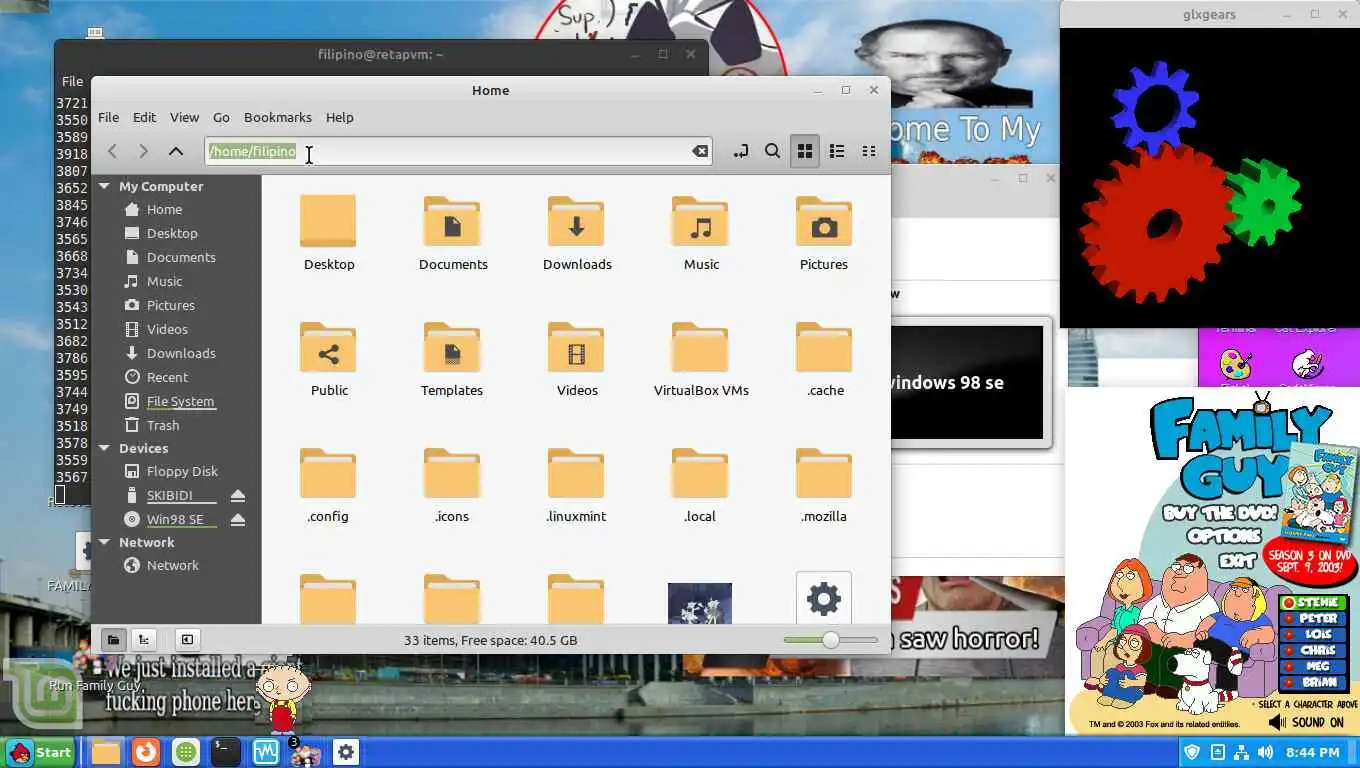The image size is (1360, 768).
Task: Click the /home/filipino location field
Action: click(458, 151)
